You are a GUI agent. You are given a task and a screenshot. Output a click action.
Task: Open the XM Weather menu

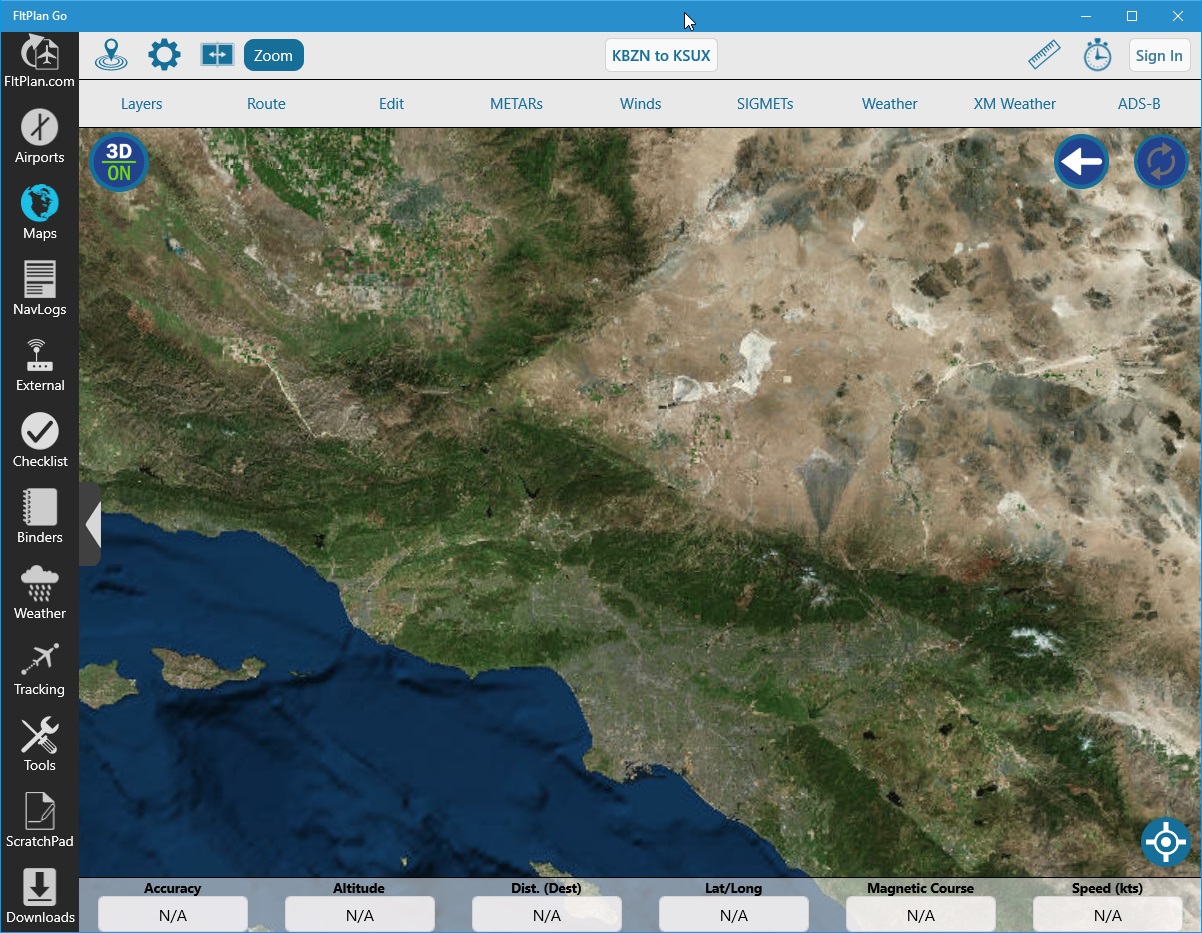click(1014, 103)
